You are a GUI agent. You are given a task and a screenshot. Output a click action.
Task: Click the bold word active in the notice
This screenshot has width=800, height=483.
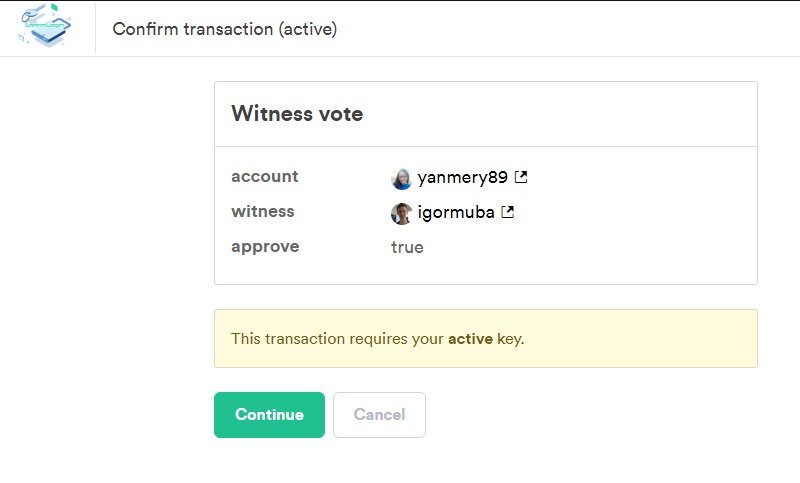click(470, 339)
